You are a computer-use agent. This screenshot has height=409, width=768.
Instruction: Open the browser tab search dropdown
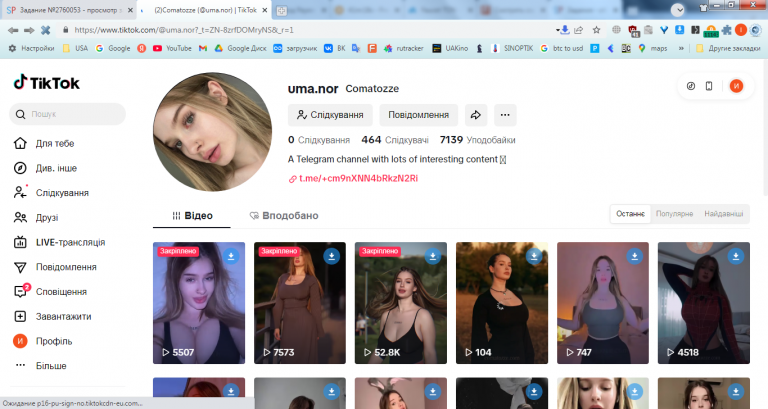tap(677, 9)
